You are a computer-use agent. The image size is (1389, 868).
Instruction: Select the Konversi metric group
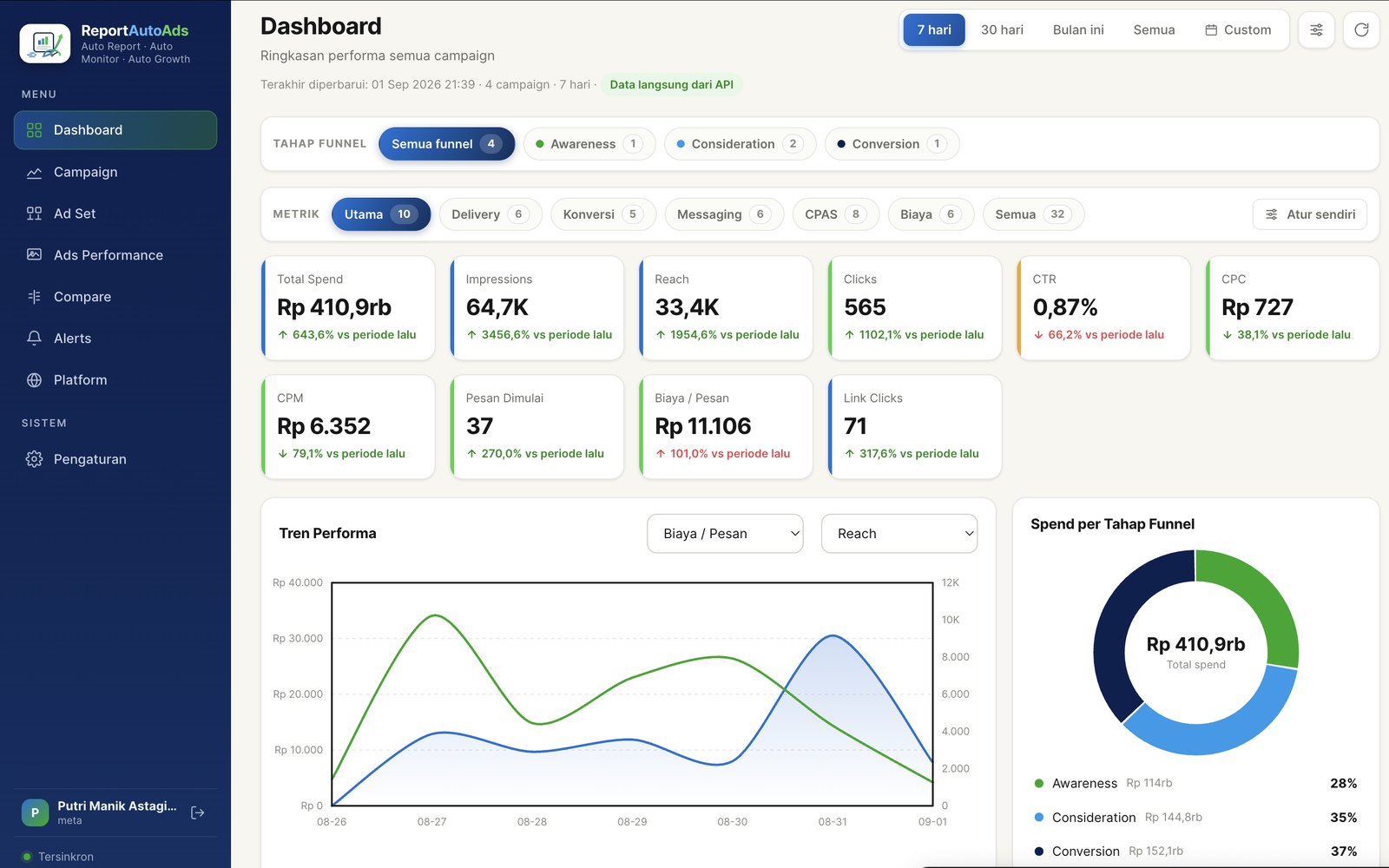[603, 214]
